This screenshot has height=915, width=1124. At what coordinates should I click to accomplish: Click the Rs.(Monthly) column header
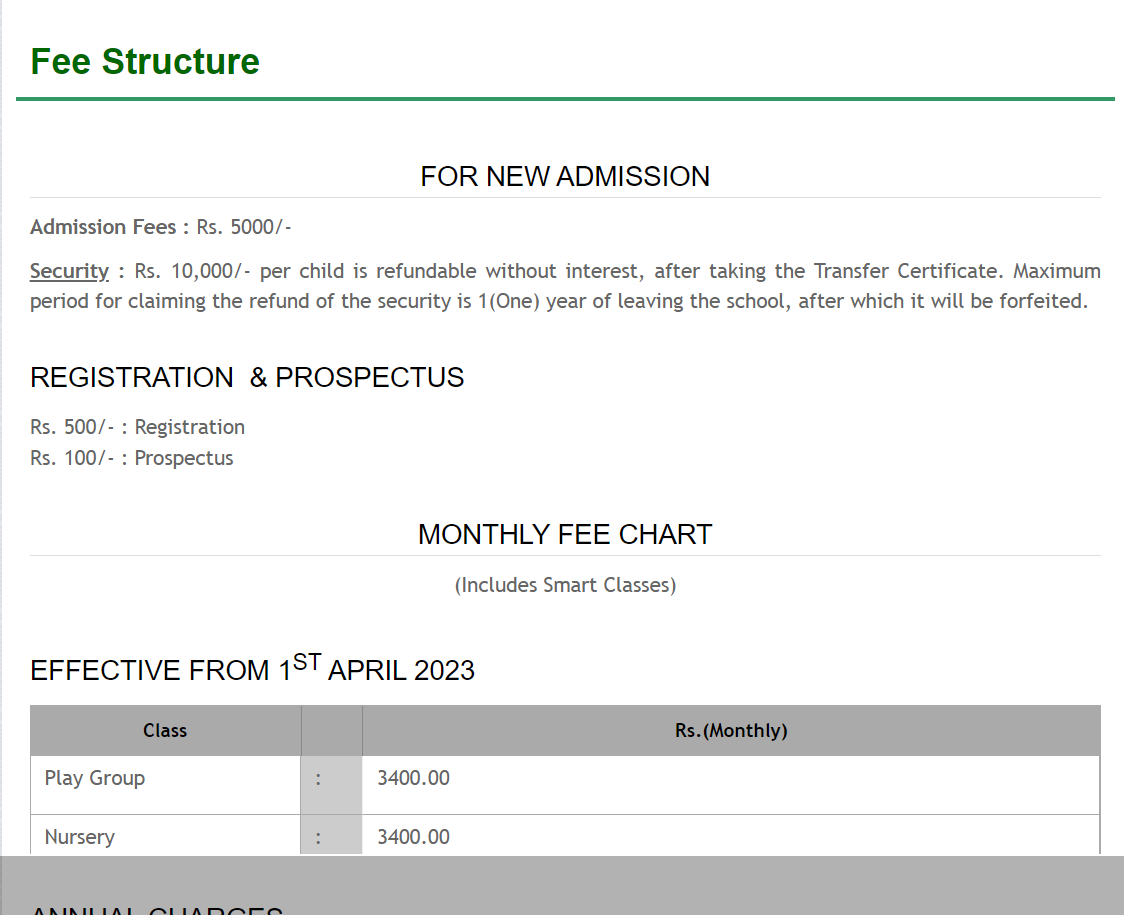coord(731,731)
